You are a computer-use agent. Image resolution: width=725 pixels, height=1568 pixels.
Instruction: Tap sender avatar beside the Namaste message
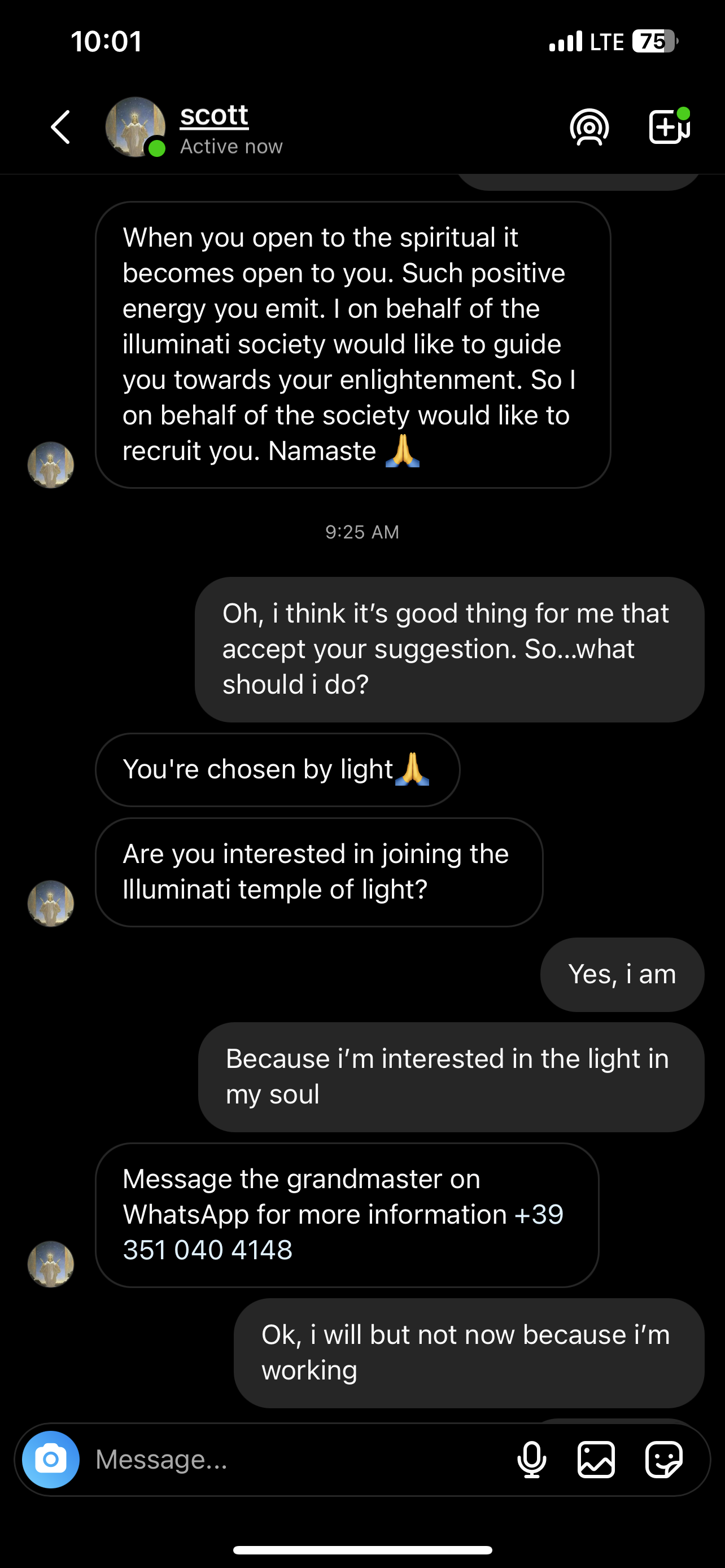(50, 465)
